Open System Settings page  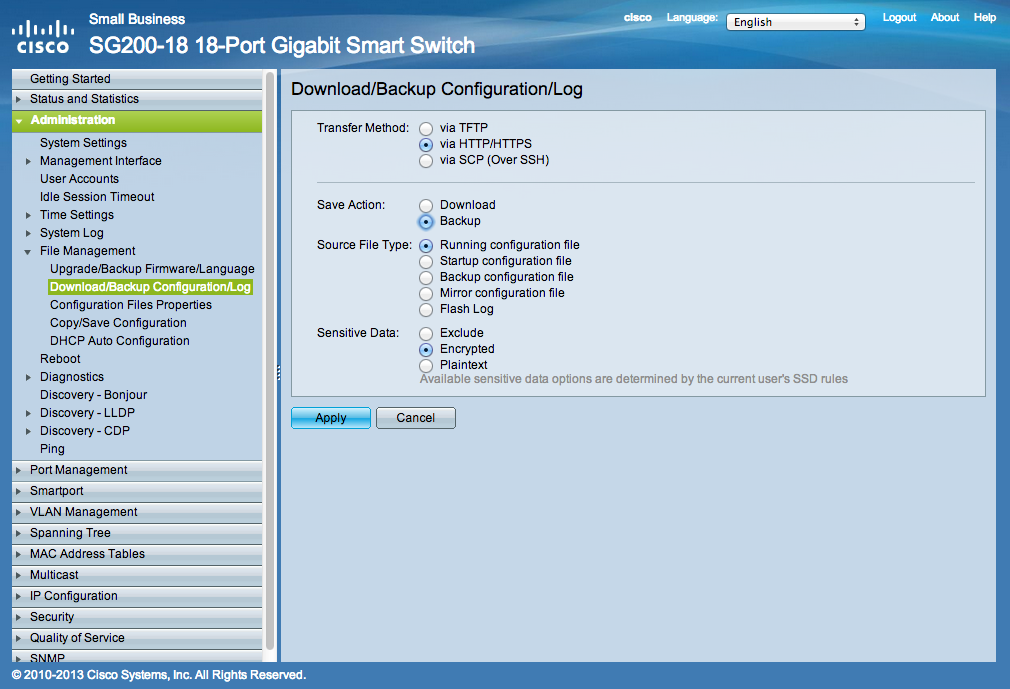click(83, 142)
